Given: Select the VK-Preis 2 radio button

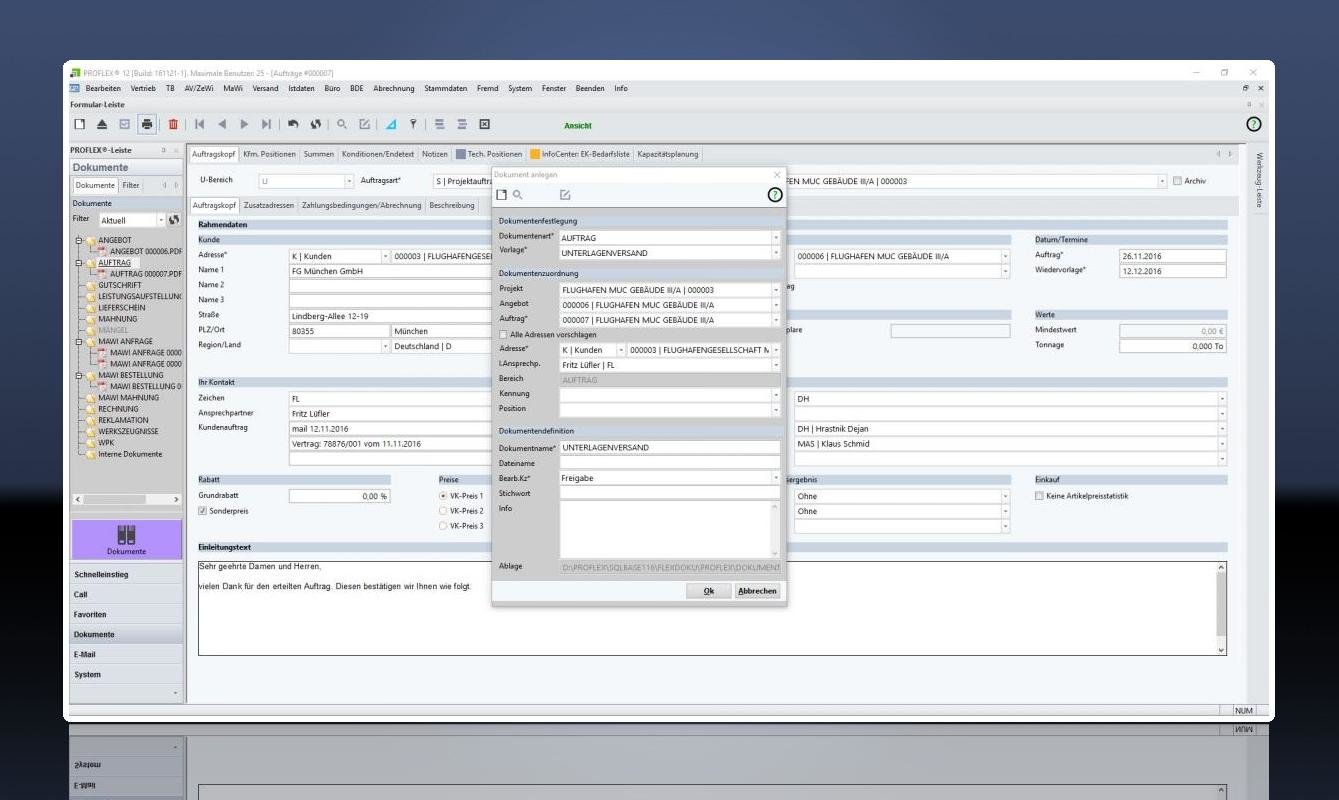Looking at the screenshot, I should (x=443, y=511).
